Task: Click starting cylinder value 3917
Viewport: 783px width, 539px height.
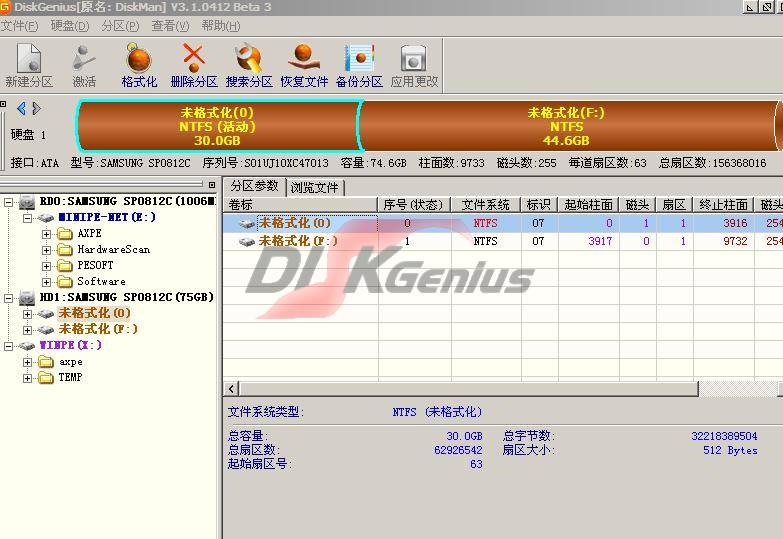Action: click(x=600, y=241)
